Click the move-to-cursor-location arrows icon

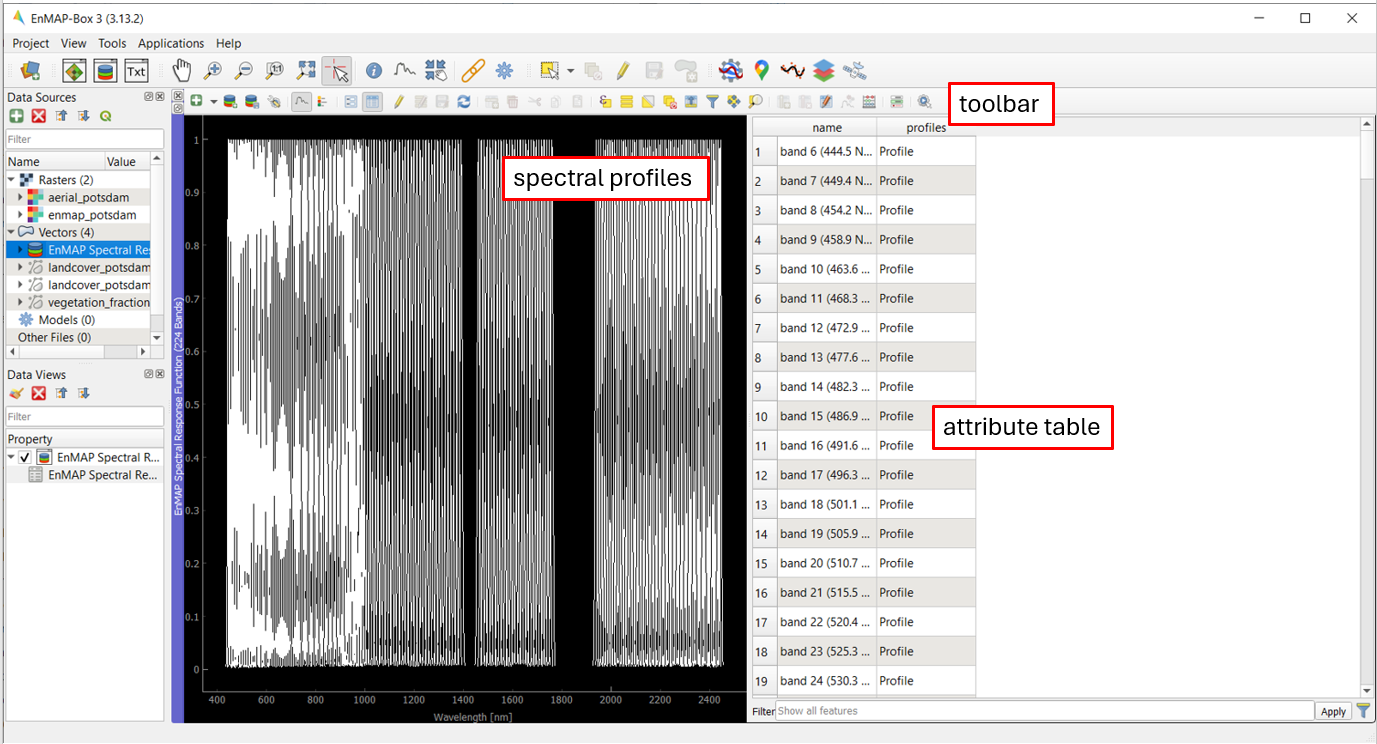[x=436, y=70]
